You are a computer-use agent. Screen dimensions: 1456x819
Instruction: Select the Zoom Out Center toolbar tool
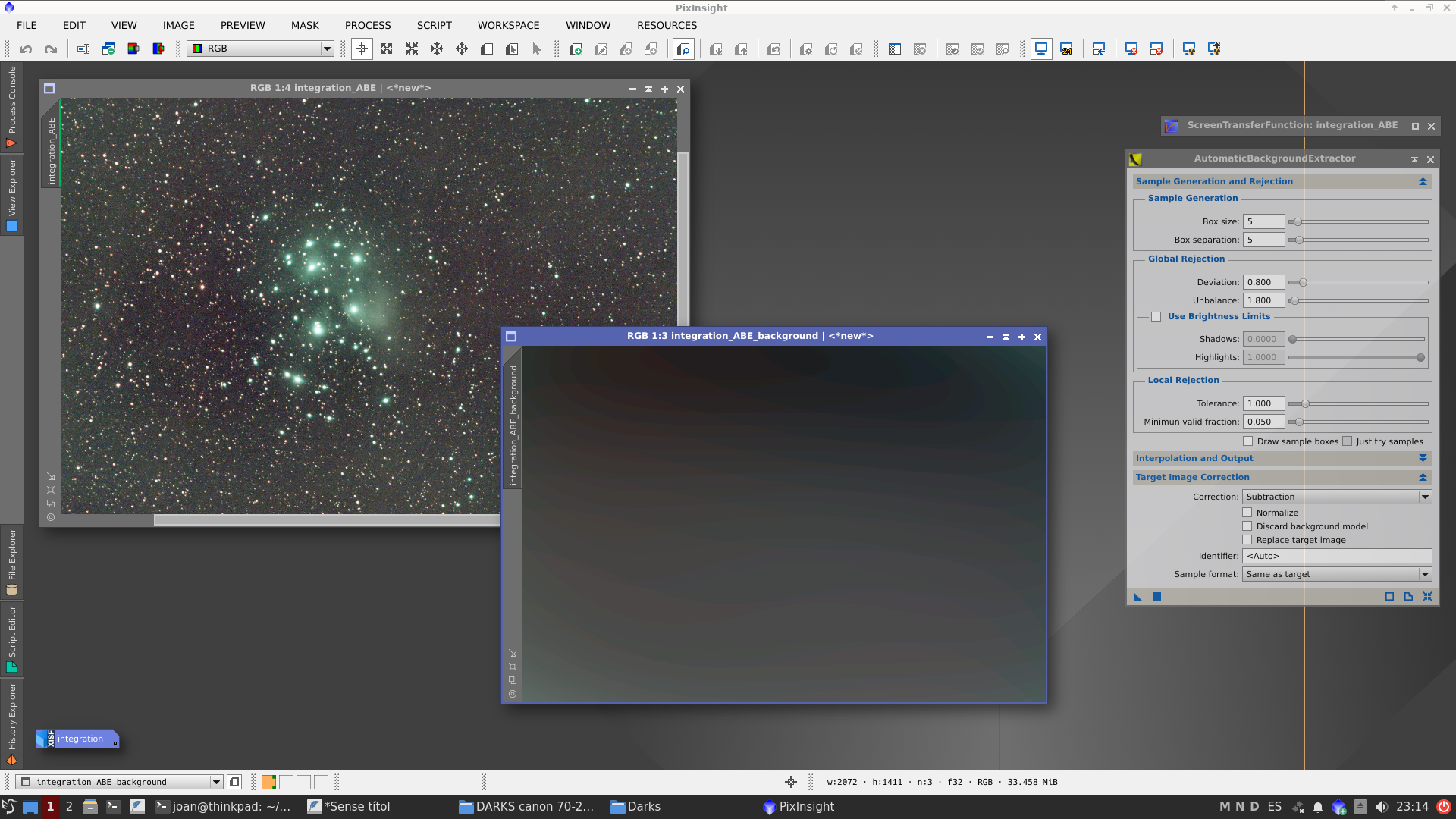point(412,49)
